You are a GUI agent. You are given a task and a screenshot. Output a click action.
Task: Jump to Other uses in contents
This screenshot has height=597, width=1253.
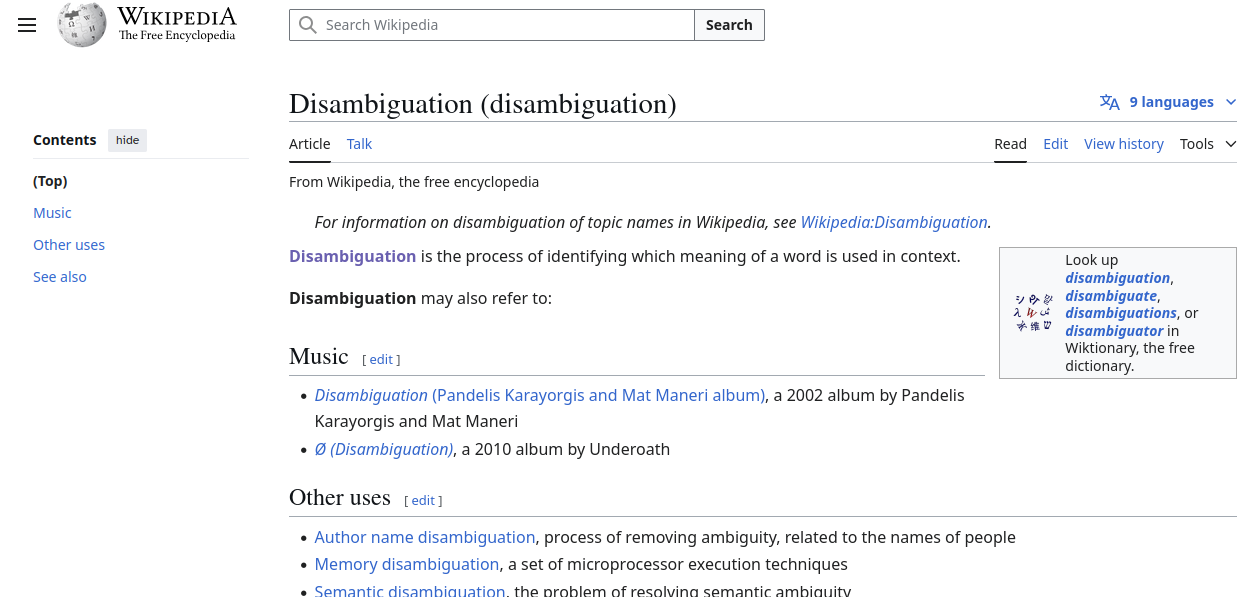pyautogui.click(x=69, y=245)
